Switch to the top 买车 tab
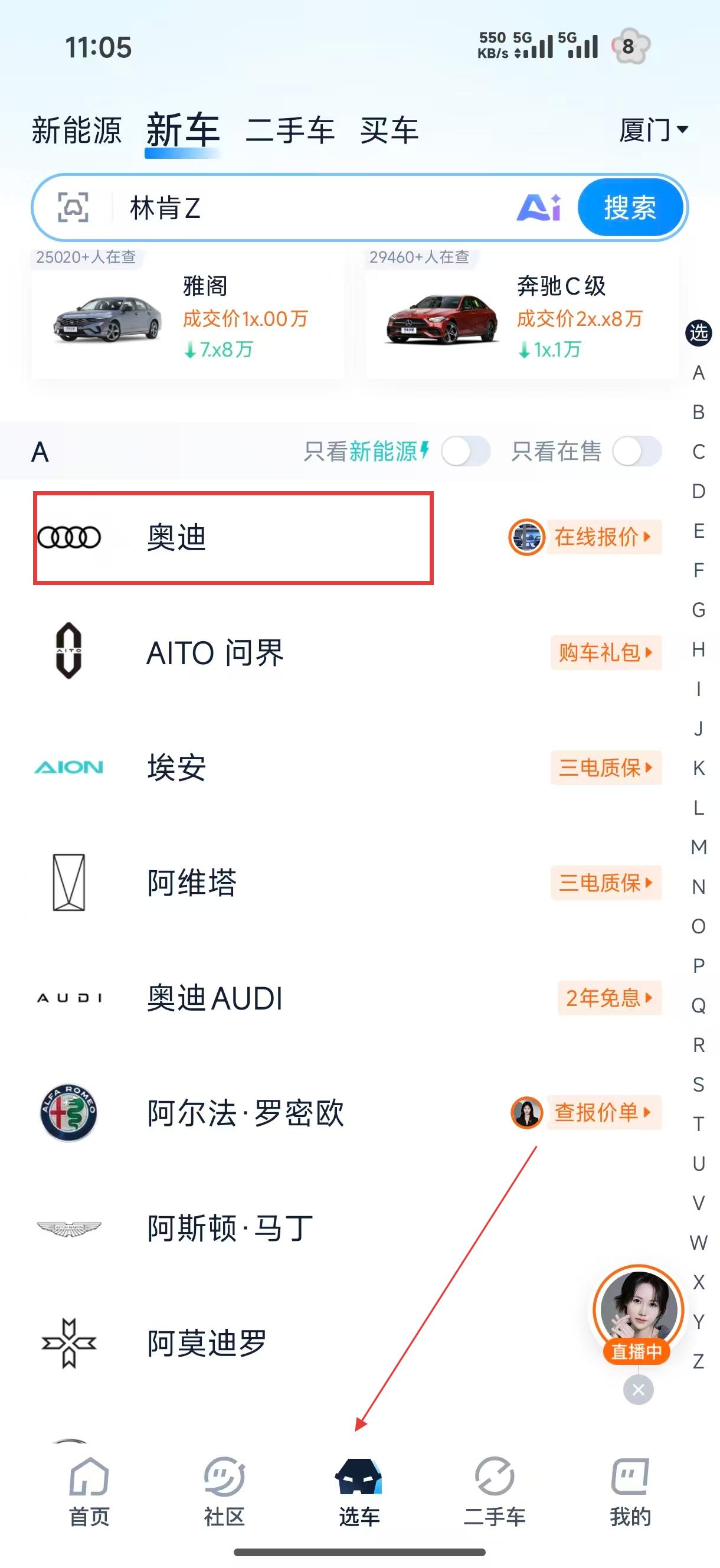720x1568 pixels. pyautogui.click(x=389, y=130)
